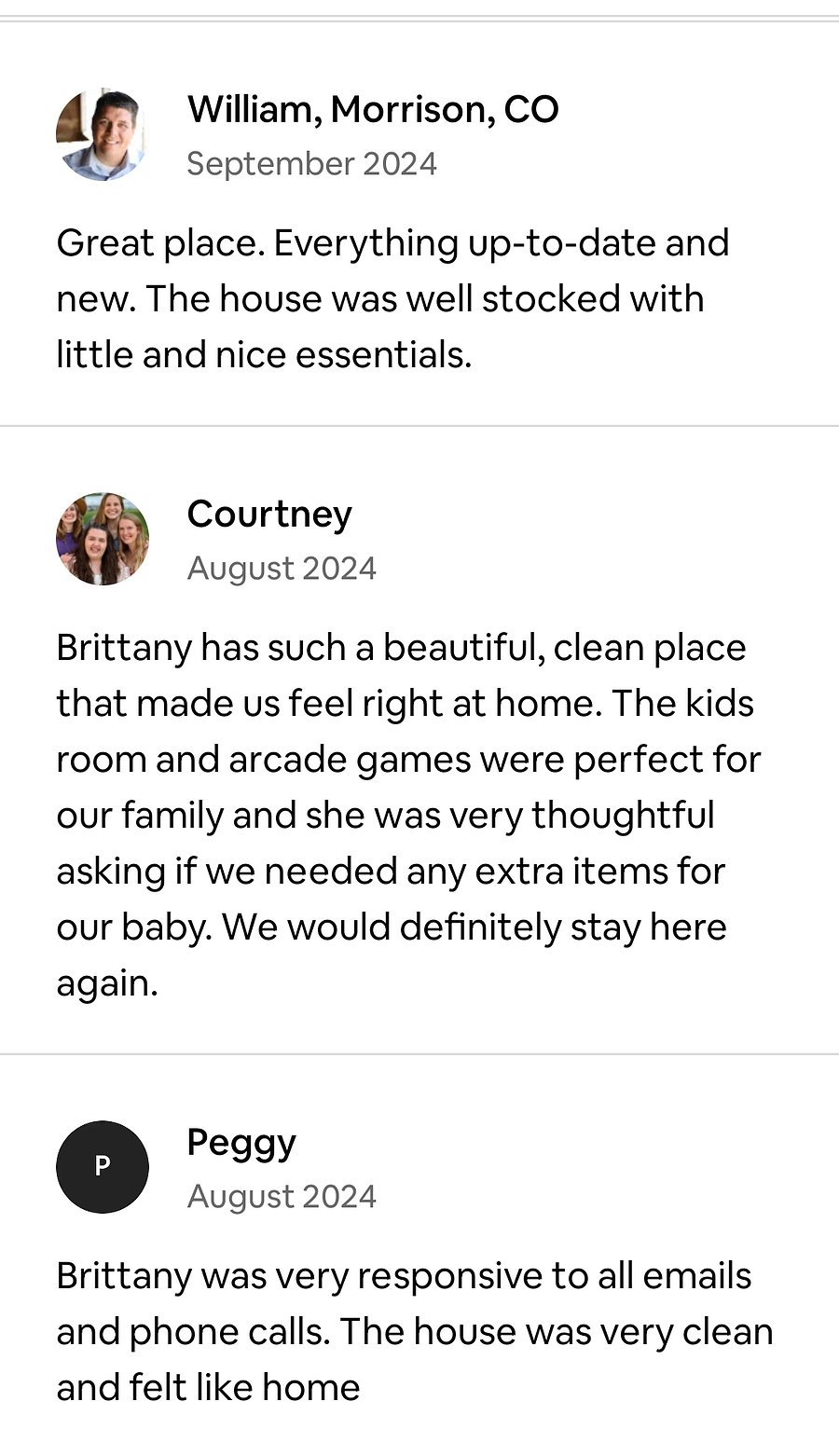Tap Peggy's review about responsive emails
The width and height of the screenshot is (839, 1456).
415,1332
